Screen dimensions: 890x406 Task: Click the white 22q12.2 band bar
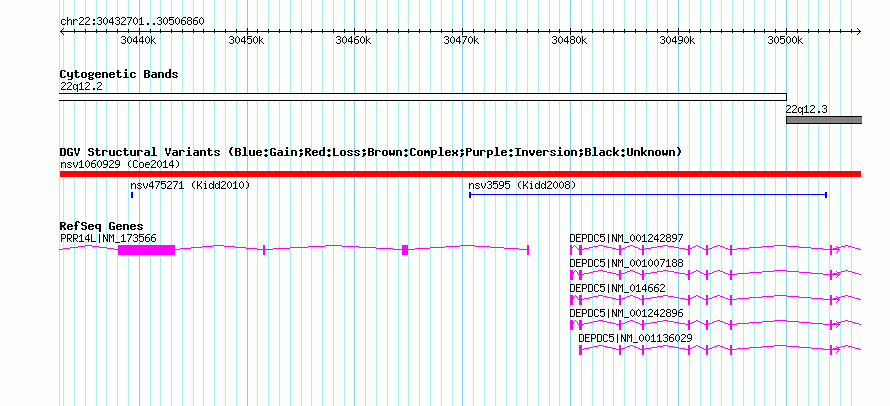coord(423,97)
